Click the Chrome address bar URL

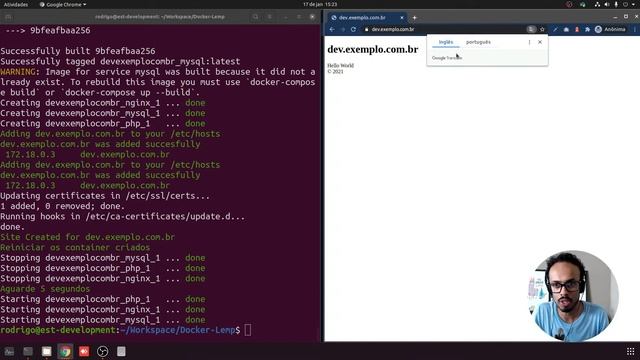(393, 29)
